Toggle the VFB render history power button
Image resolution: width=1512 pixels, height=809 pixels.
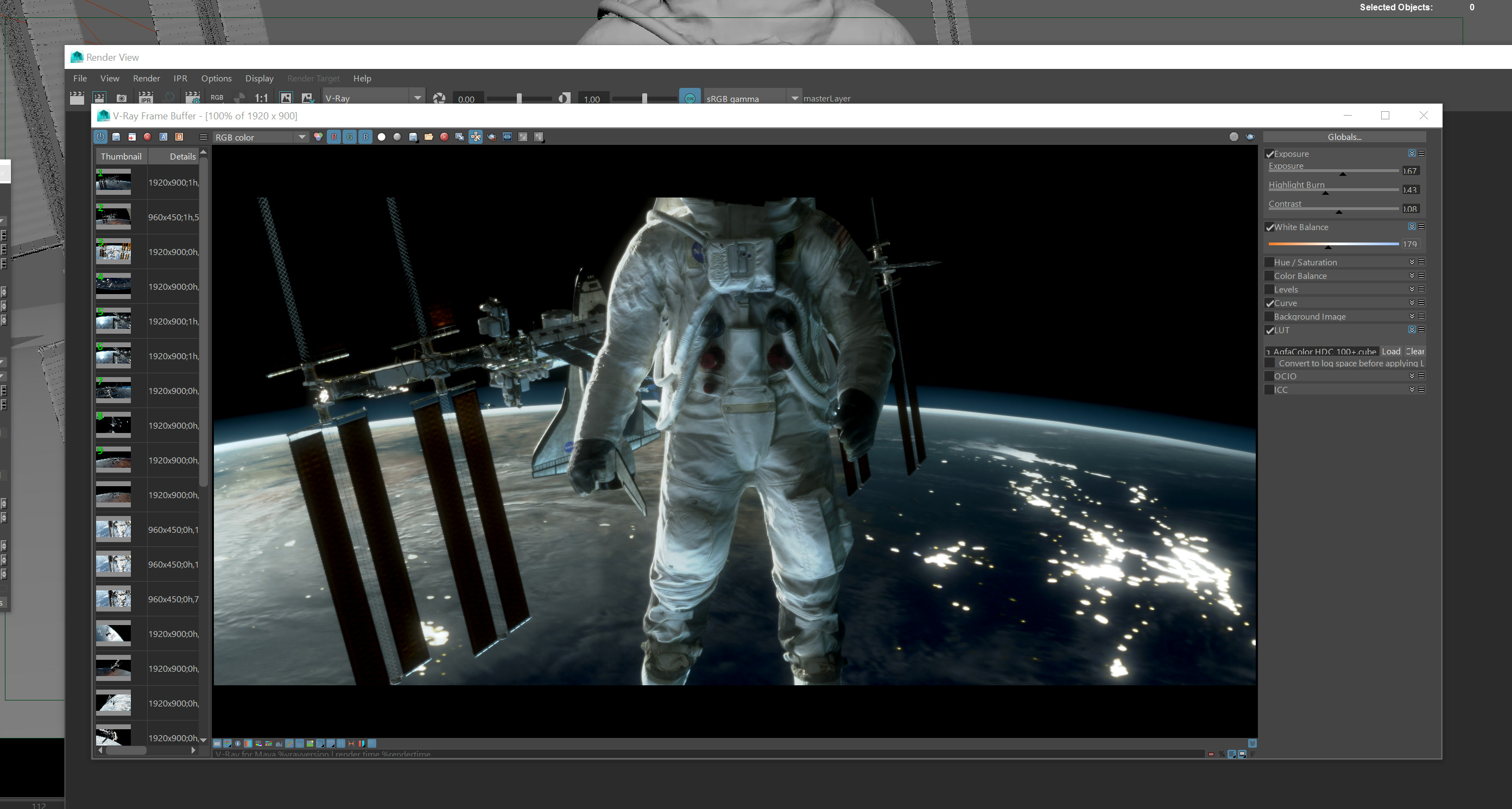point(100,137)
